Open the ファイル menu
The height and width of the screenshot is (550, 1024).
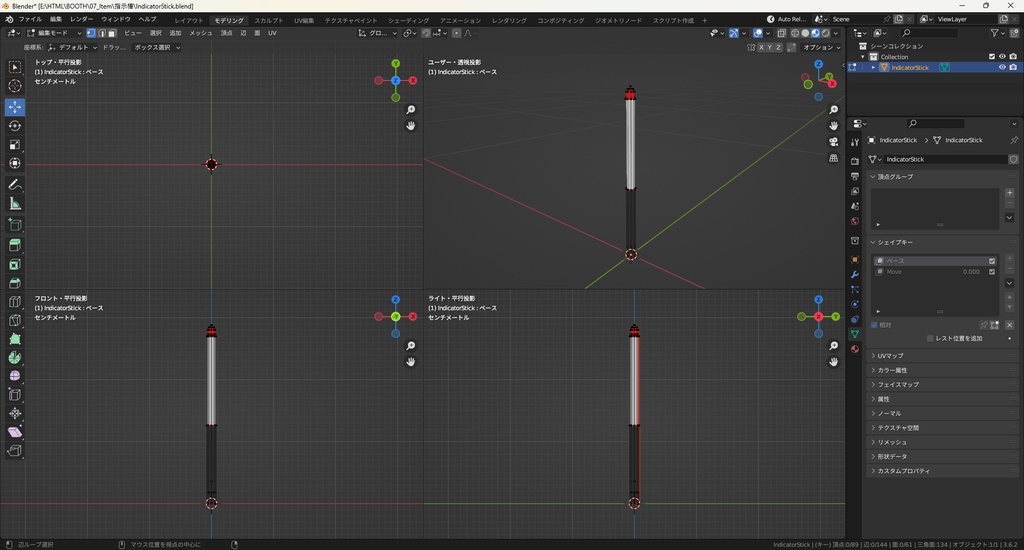click(x=30, y=20)
